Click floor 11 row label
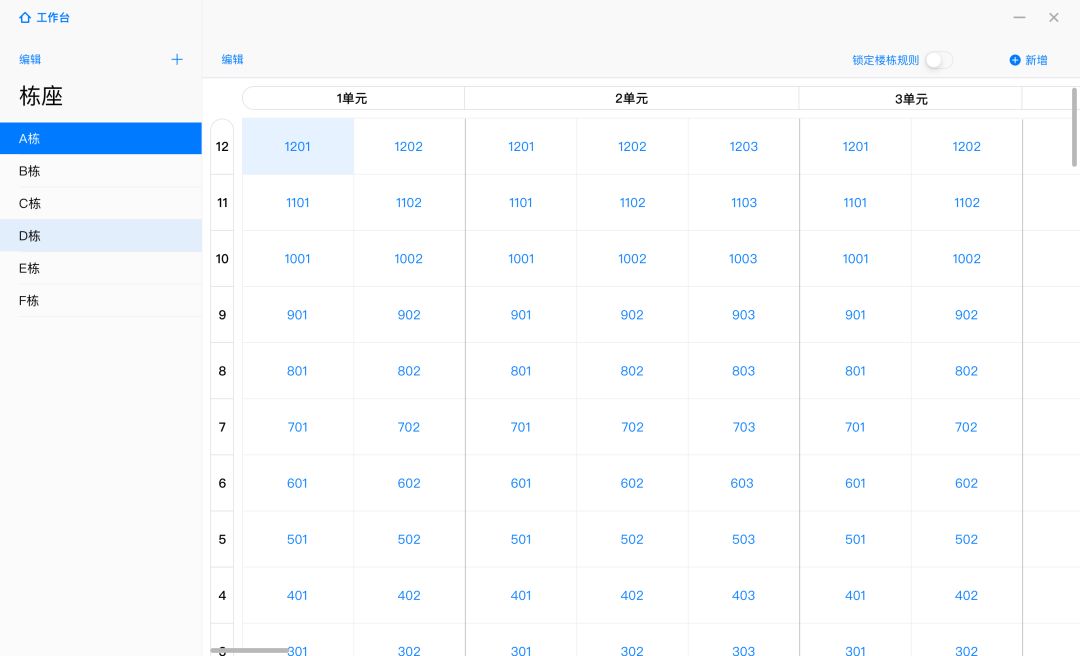The height and width of the screenshot is (656, 1080). [x=222, y=203]
